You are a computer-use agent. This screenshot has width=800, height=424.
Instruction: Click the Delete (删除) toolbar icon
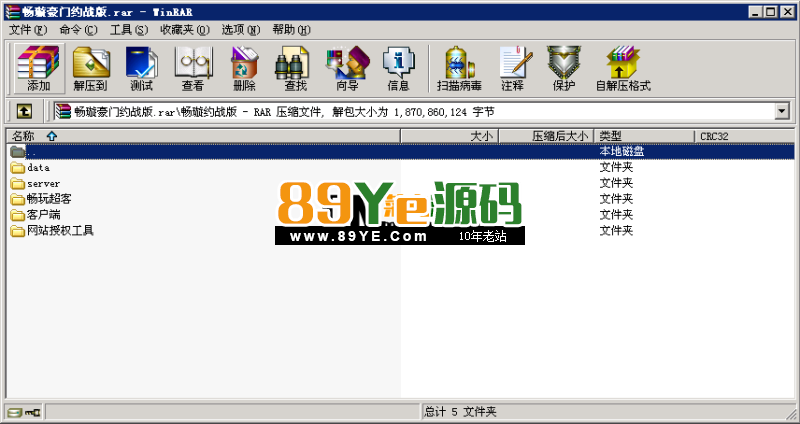pos(244,68)
